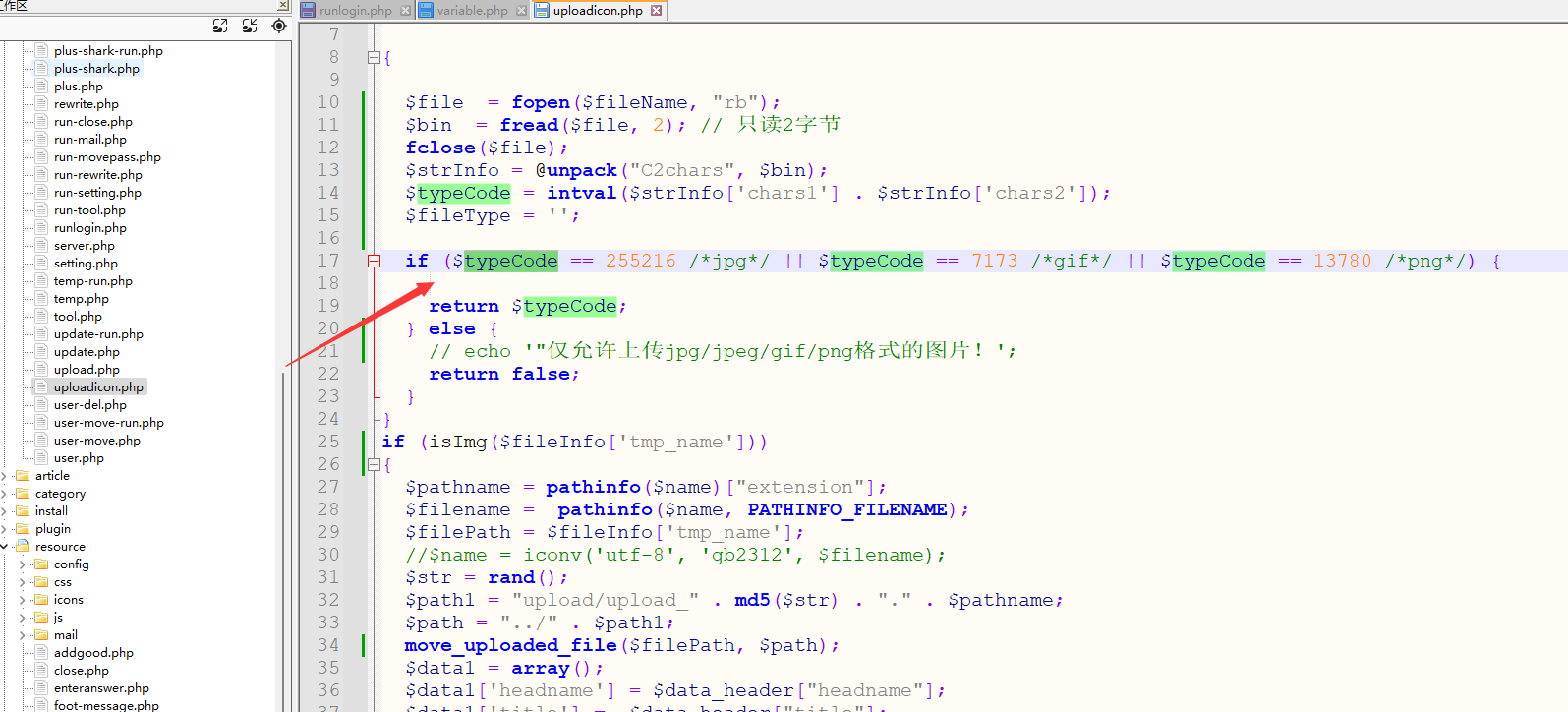The height and width of the screenshot is (712, 1568).
Task: Click the locate current file icon
Action: [279, 26]
